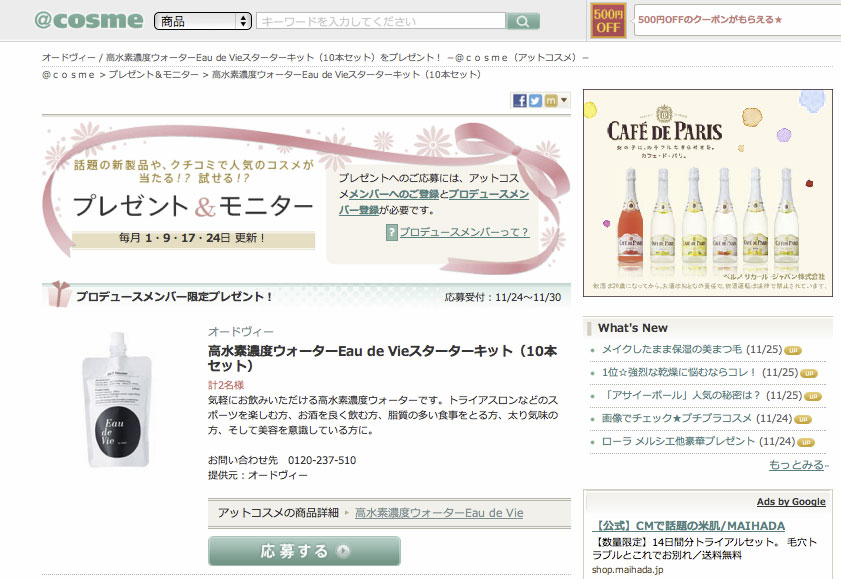Click the 応募する apply button
Screen dimensions: 841x579
[x=304, y=551]
